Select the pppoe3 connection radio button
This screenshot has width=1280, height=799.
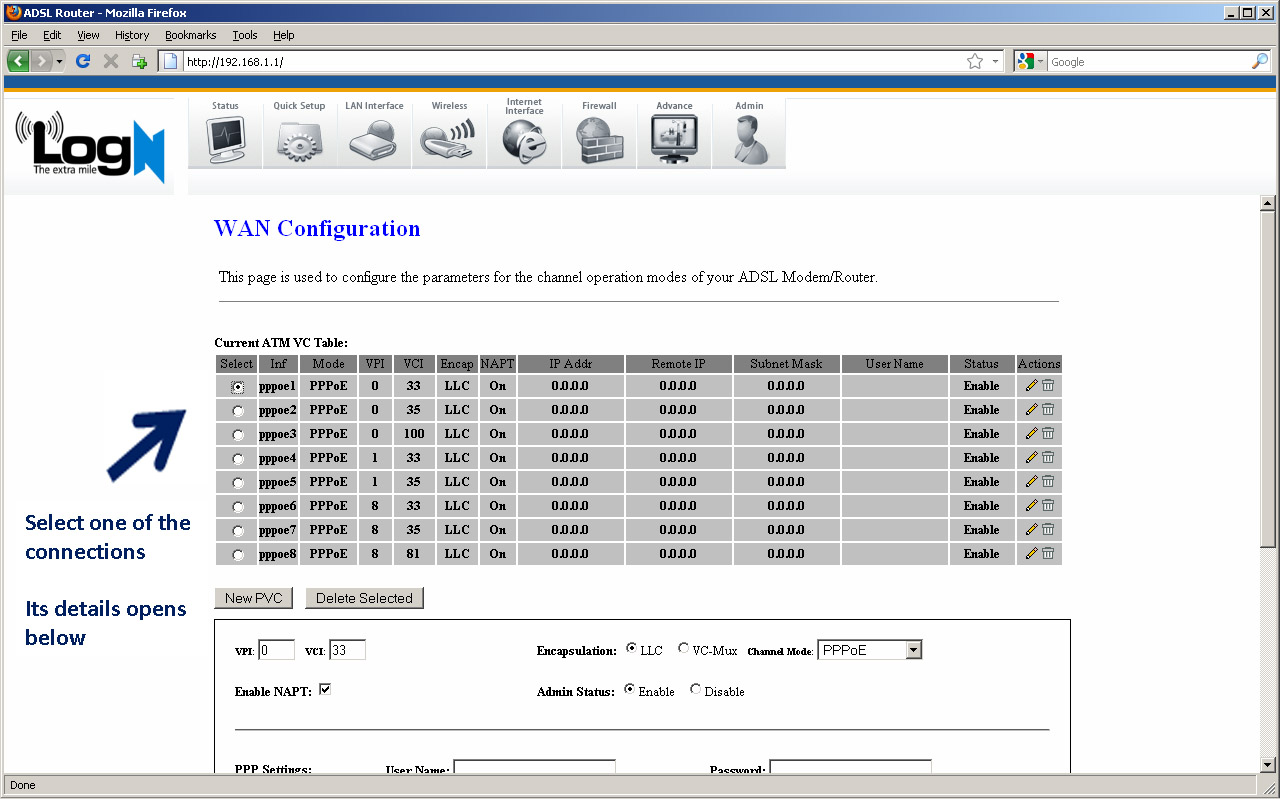coord(237,433)
